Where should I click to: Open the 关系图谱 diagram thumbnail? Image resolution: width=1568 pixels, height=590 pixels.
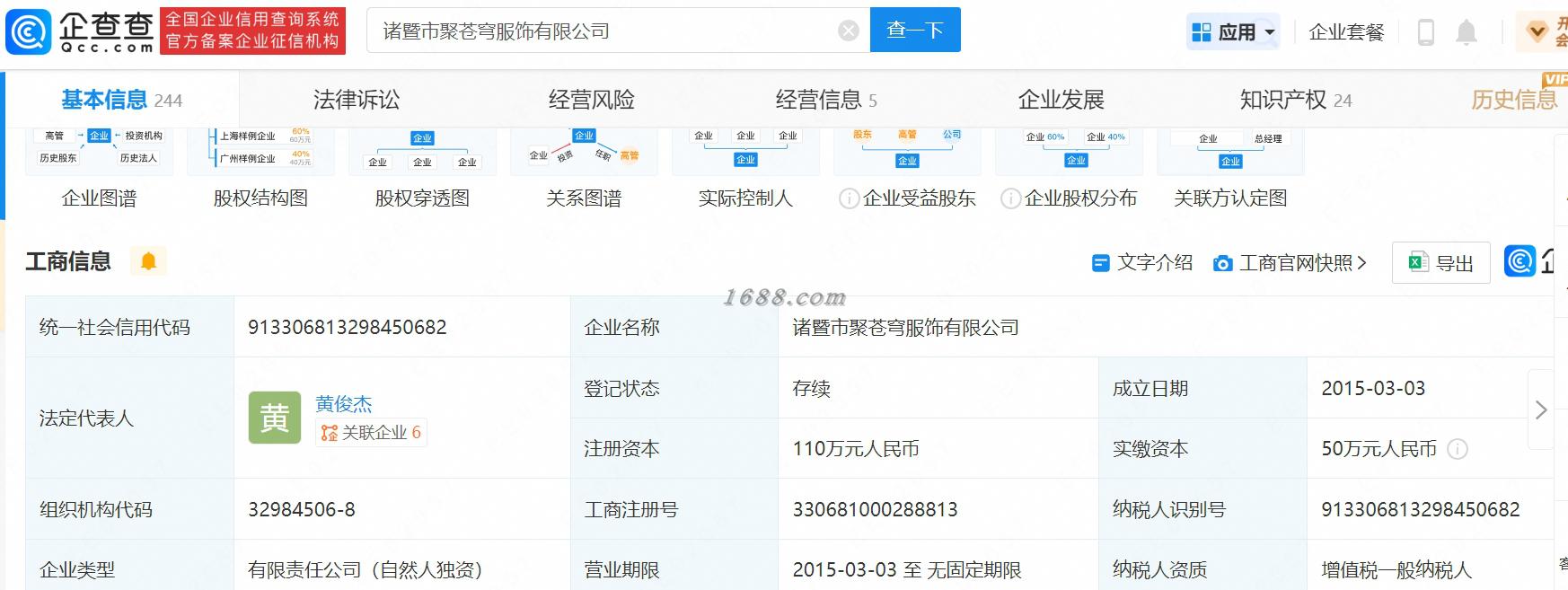[584, 151]
